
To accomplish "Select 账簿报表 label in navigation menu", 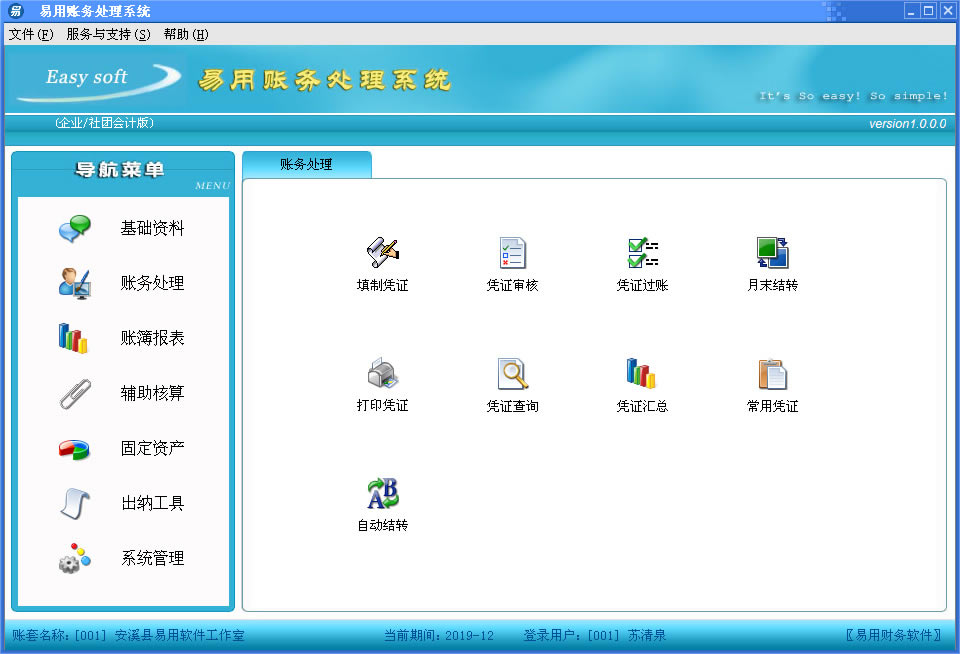I will coord(152,338).
